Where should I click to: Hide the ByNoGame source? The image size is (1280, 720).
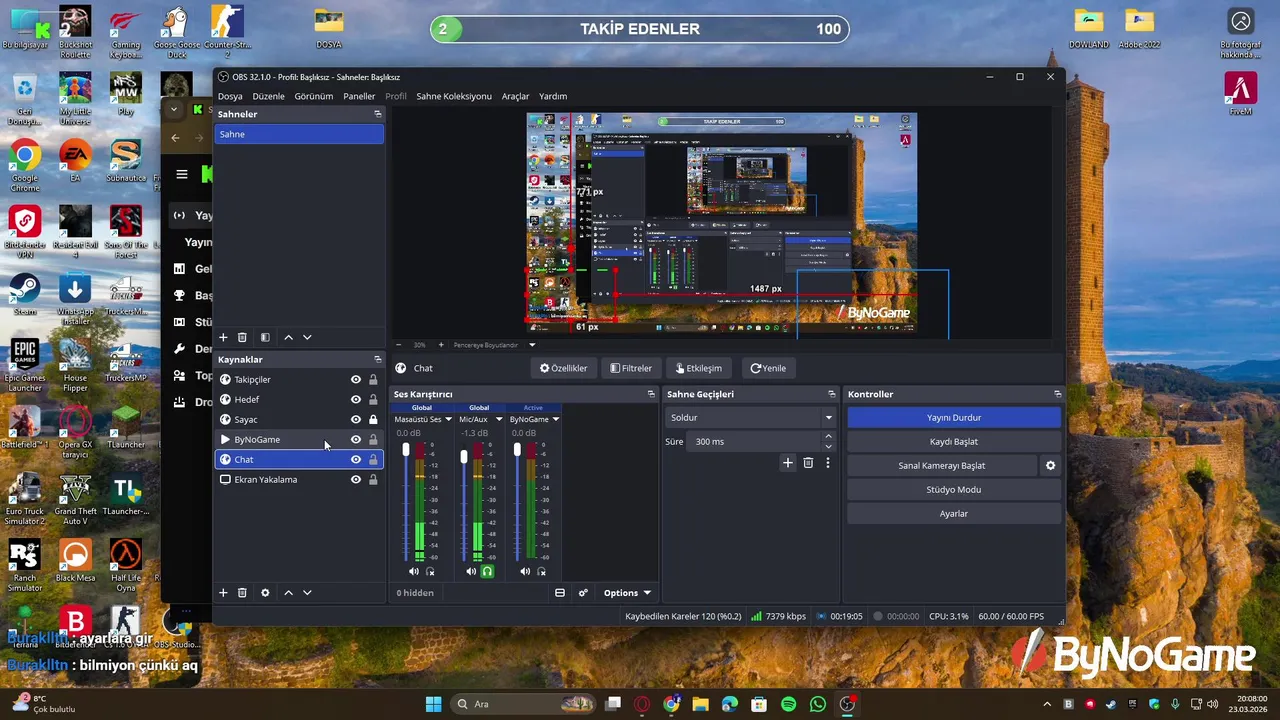click(x=355, y=440)
